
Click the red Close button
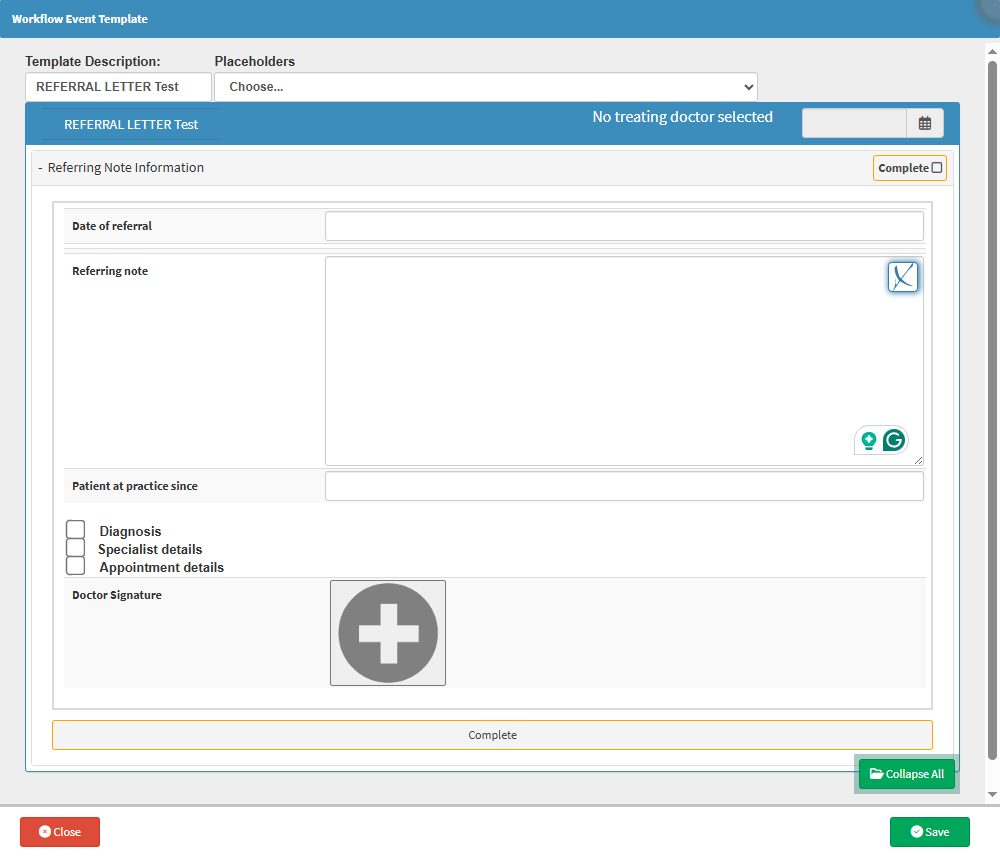pyautogui.click(x=60, y=832)
